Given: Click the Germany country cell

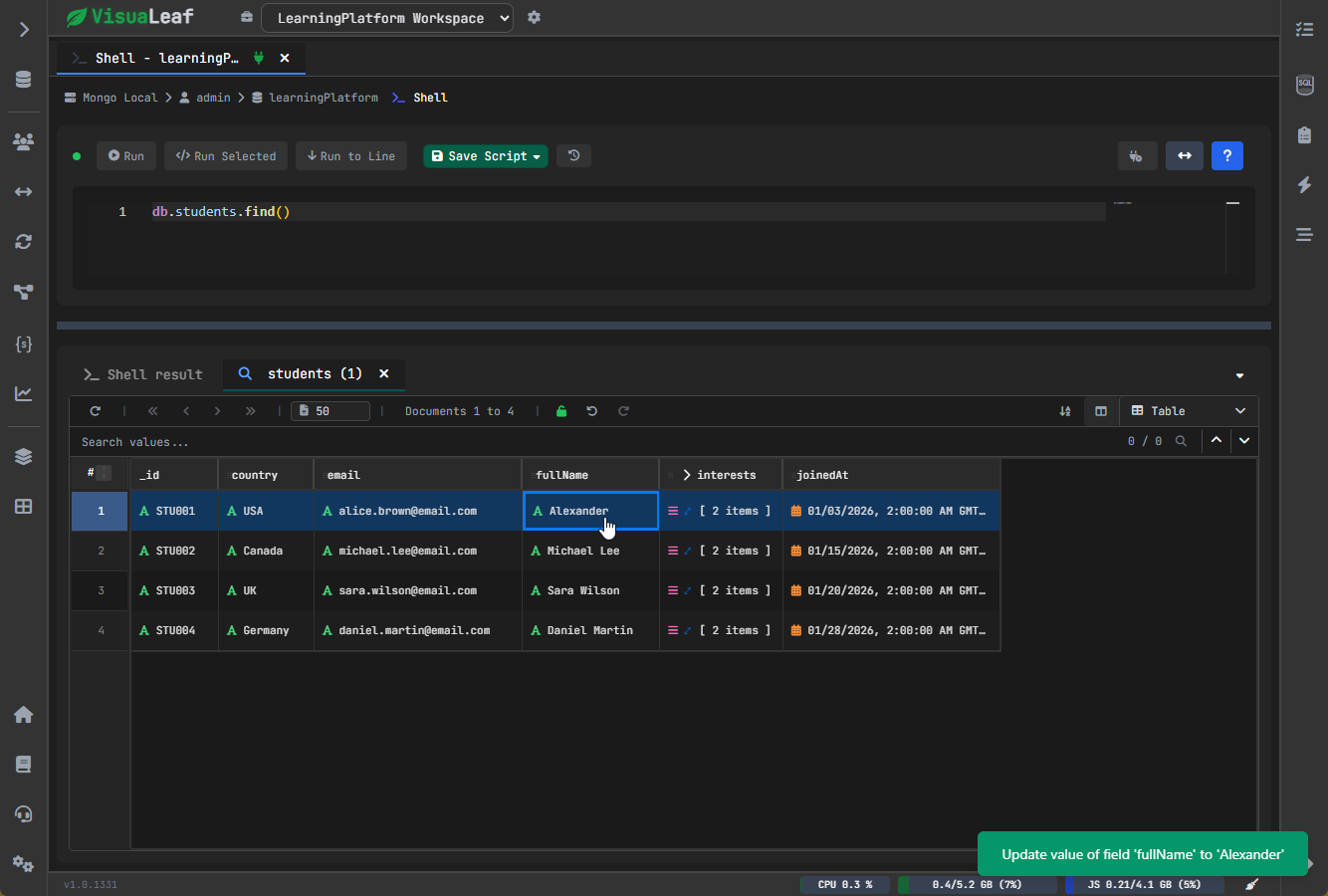Looking at the screenshot, I should tap(266, 630).
